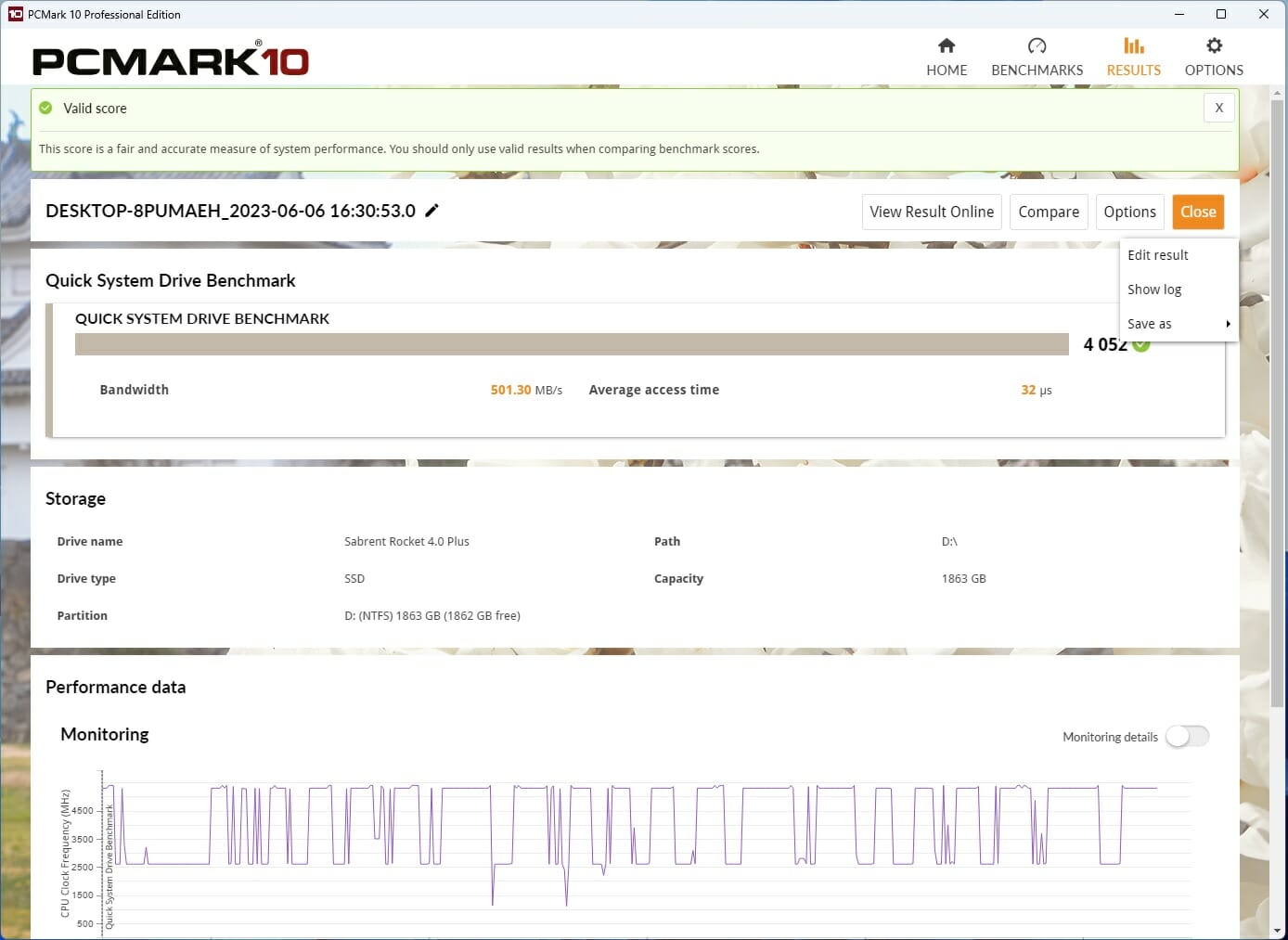Image resolution: width=1288 pixels, height=940 pixels.
Task: Click the scroll down arrow
Action: (x=1278, y=931)
